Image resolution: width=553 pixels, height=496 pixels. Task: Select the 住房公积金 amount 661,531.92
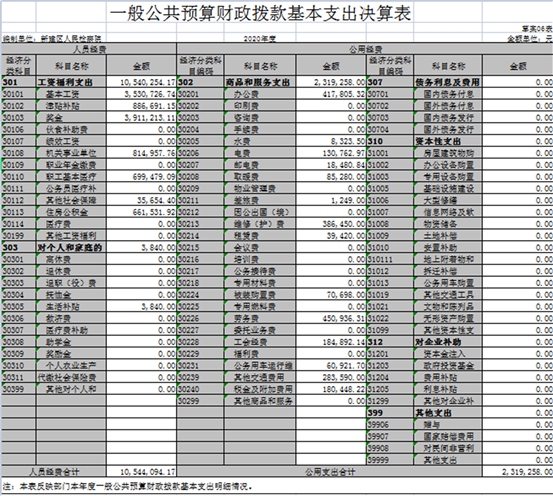coord(141,212)
